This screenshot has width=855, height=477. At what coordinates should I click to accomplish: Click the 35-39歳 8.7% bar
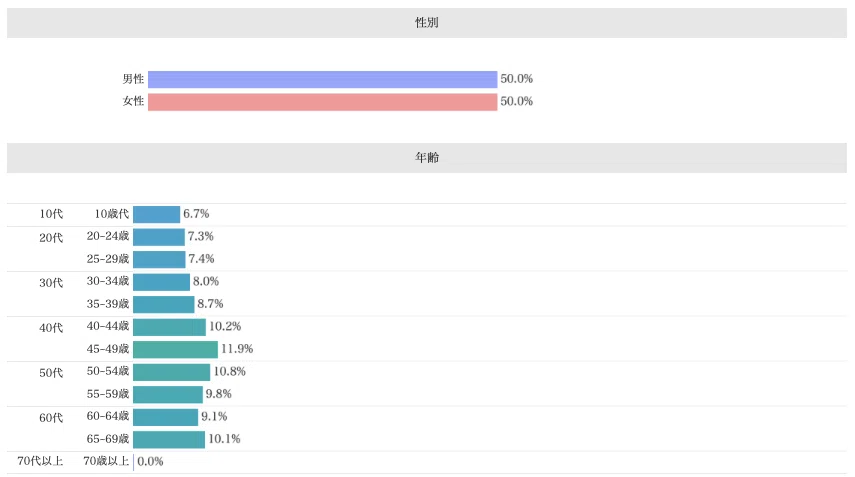tap(164, 304)
